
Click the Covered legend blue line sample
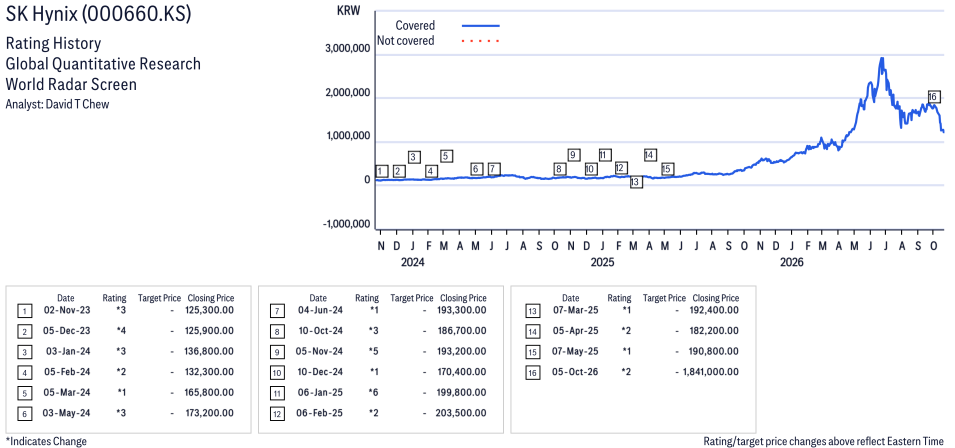coord(481,26)
